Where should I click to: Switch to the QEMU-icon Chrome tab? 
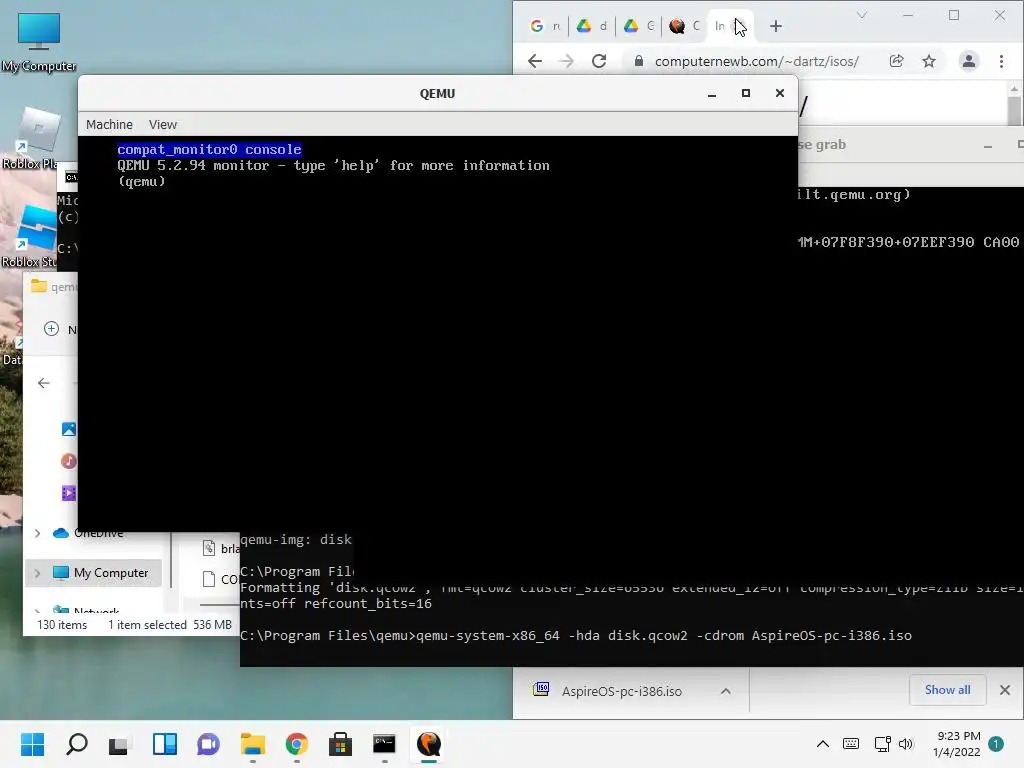click(684, 26)
